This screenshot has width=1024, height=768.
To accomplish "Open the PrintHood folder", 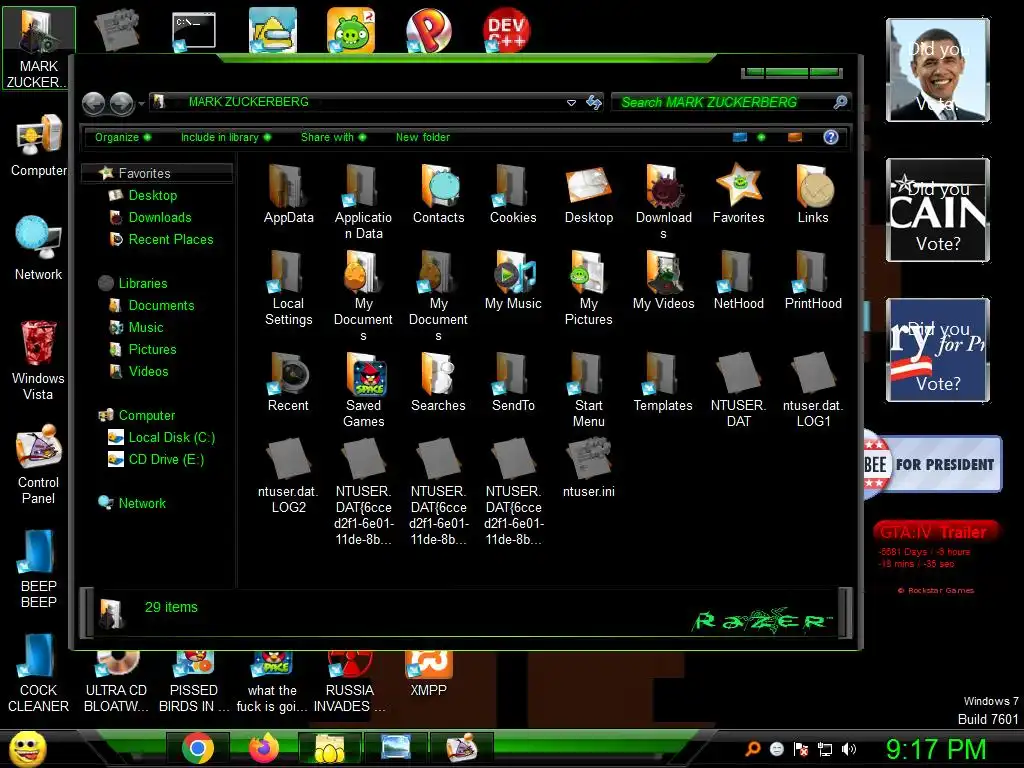I will [813, 280].
